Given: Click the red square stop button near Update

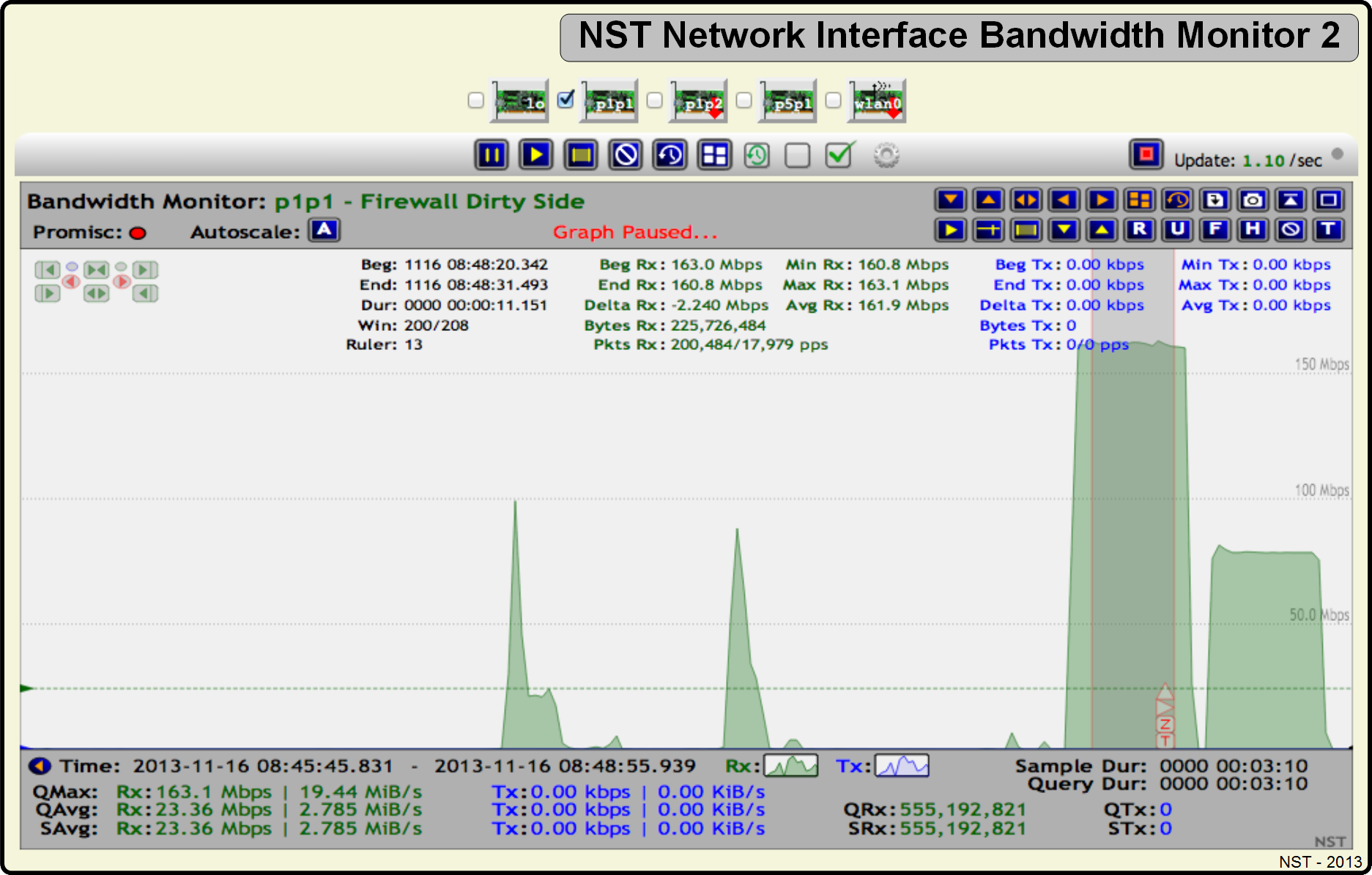Looking at the screenshot, I should pyautogui.click(x=1146, y=154).
